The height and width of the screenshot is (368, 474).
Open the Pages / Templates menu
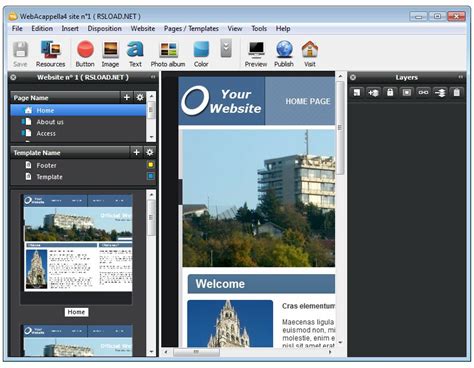pyautogui.click(x=191, y=29)
